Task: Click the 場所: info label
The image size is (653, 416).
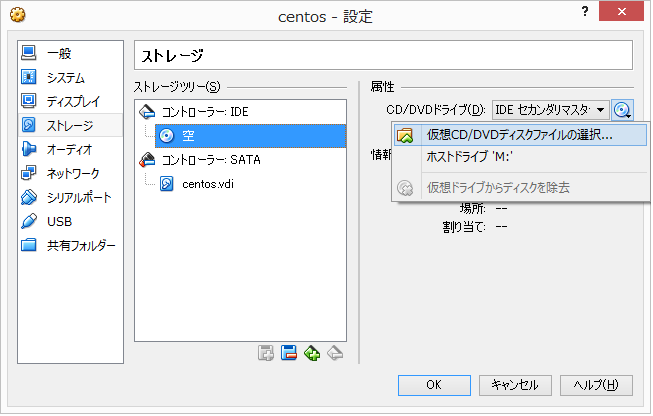Action: 473,208
